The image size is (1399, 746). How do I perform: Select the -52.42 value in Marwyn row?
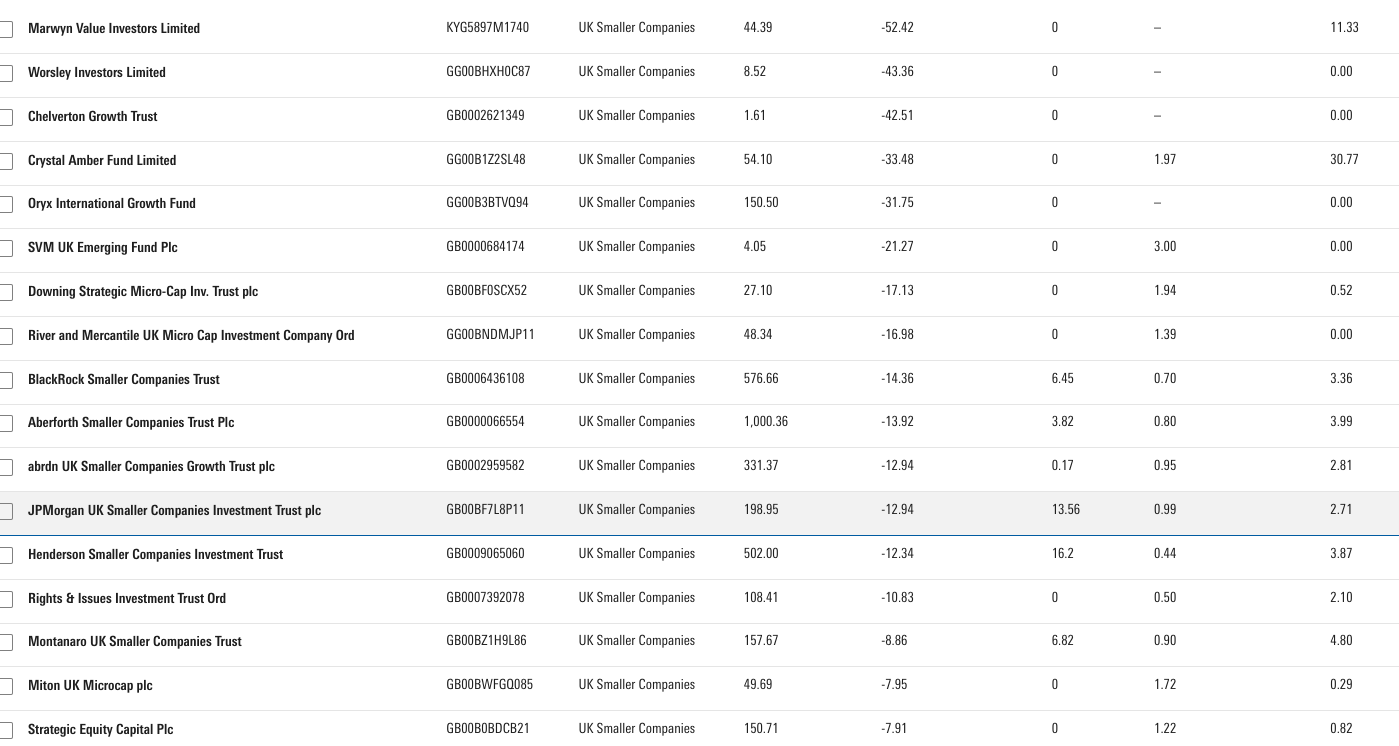point(897,27)
